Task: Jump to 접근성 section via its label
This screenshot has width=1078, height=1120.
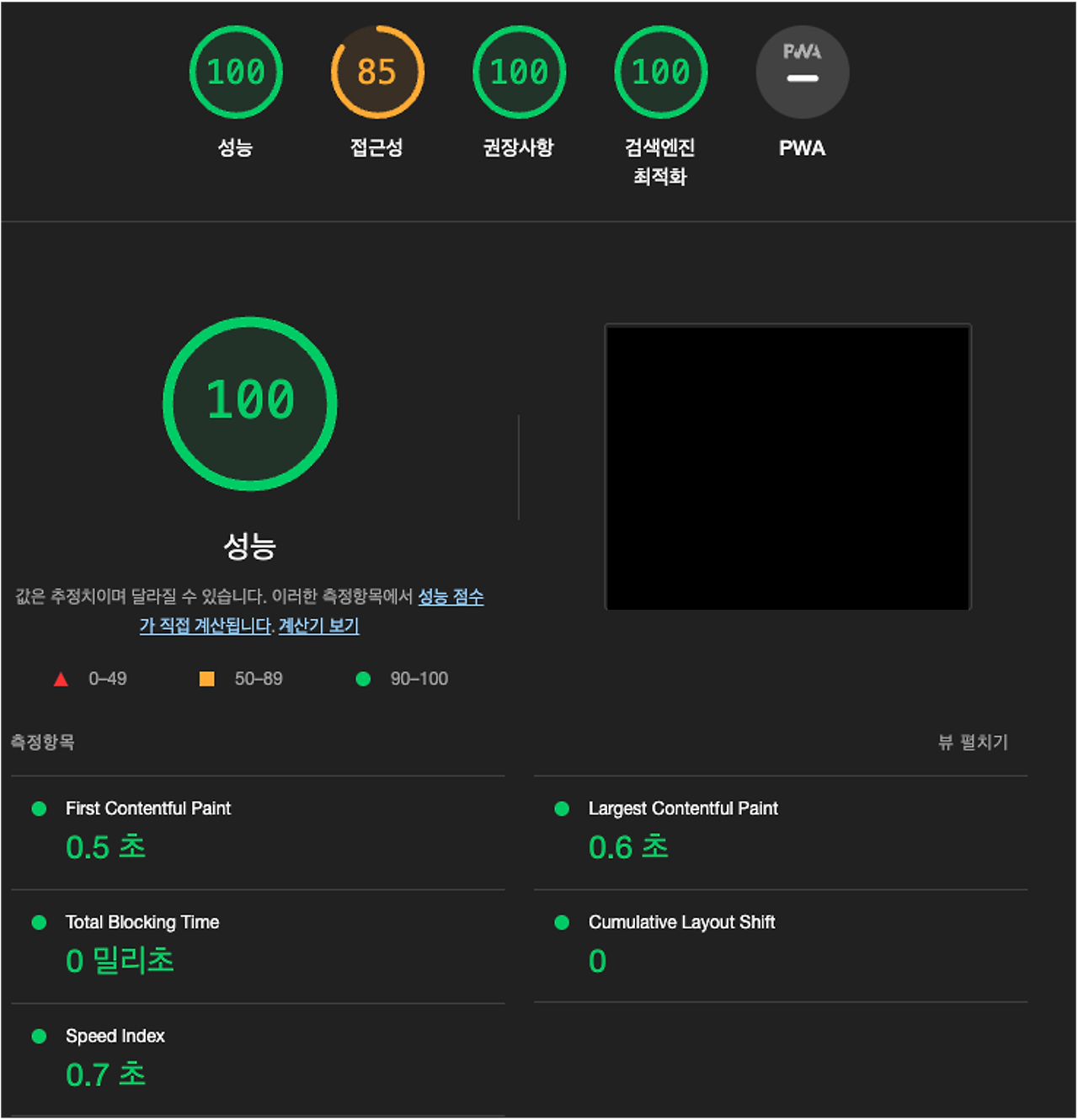Action: pos(376,148)
